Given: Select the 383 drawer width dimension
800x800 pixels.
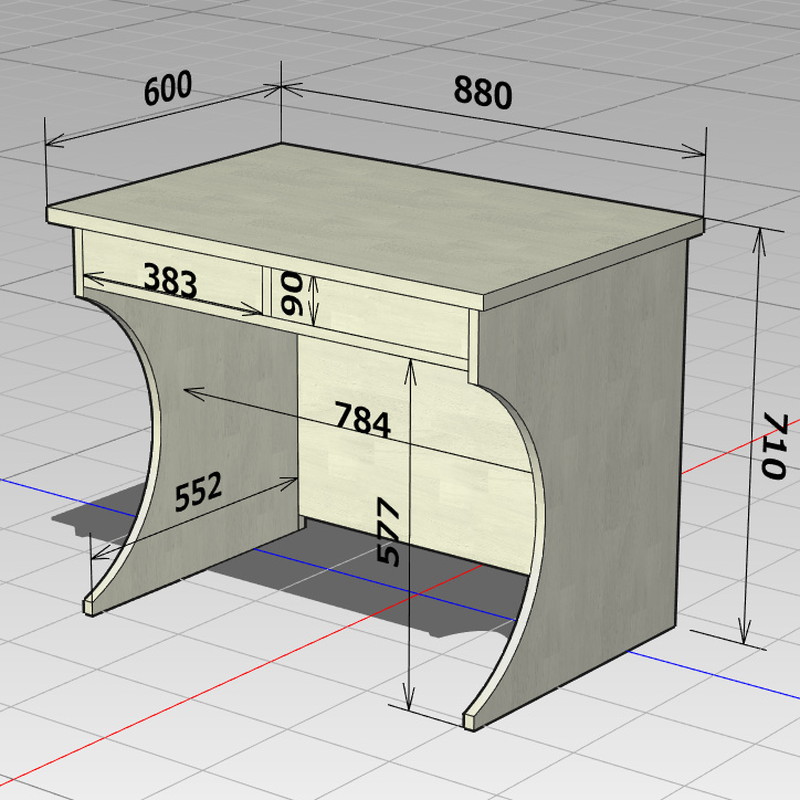Looking at the screenshot, I should click(170, 281).
